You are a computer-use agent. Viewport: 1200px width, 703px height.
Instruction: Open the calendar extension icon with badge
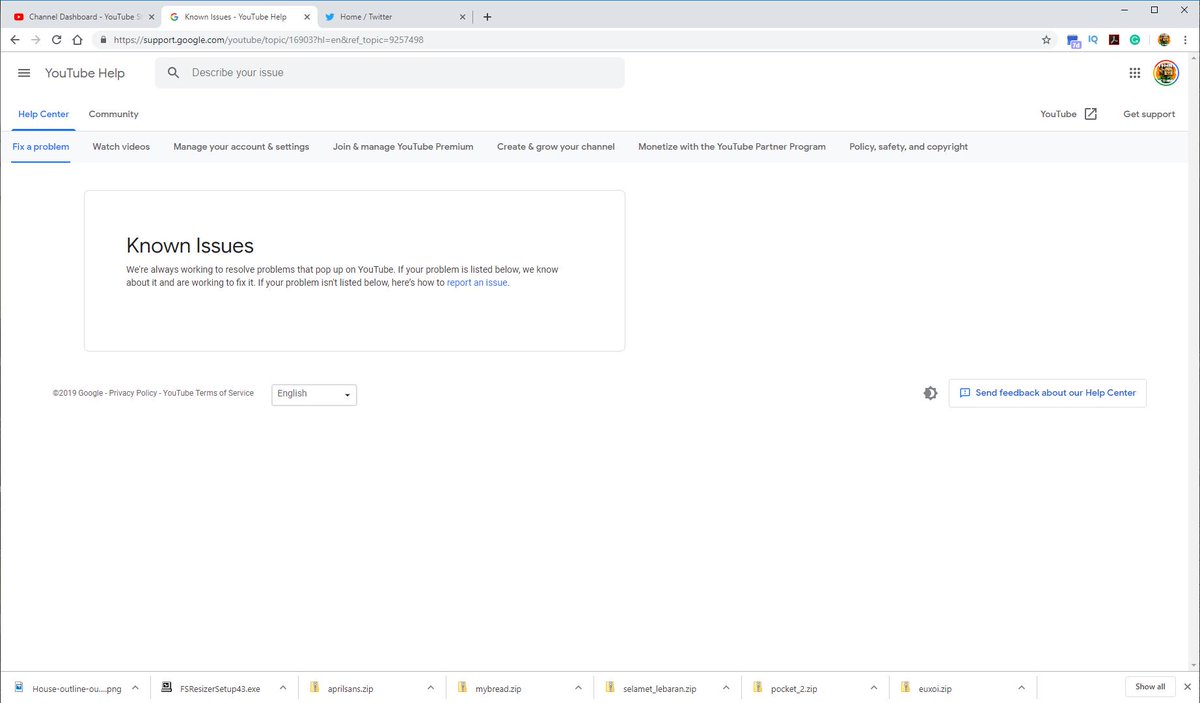click(1073, 41)
